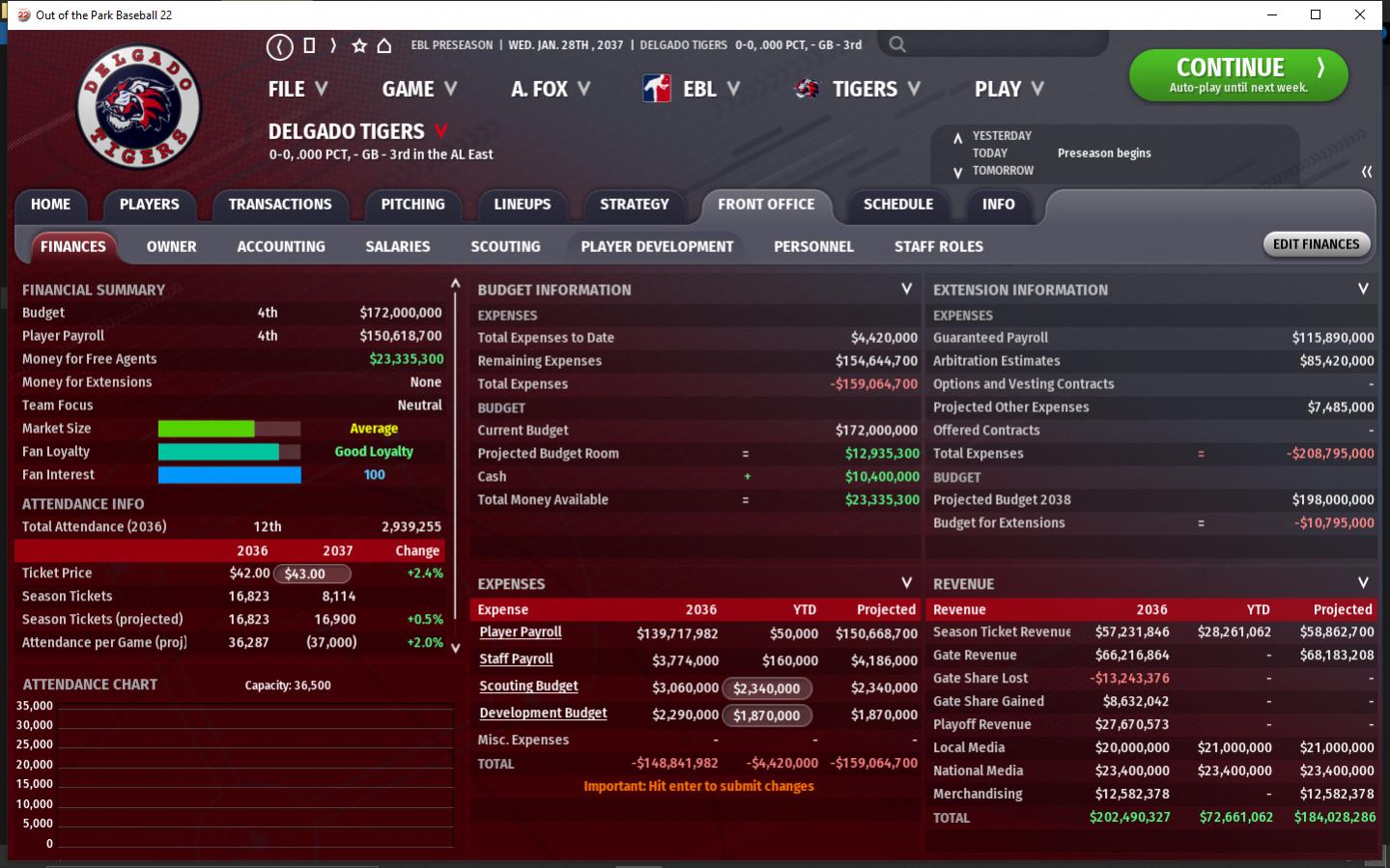Click the search magnifier icon
The width and height of the screenshot is (1390, 868).
[x=897, y=44]
